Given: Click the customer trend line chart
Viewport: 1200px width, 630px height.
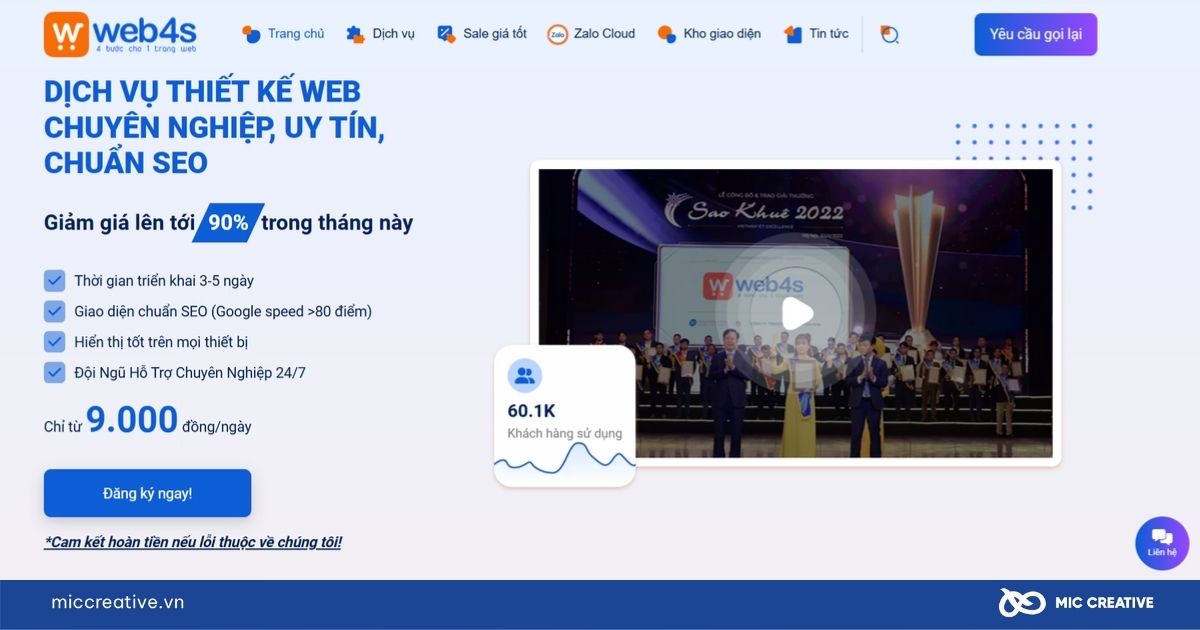Looking at the screenshot, I should point(565,460).
